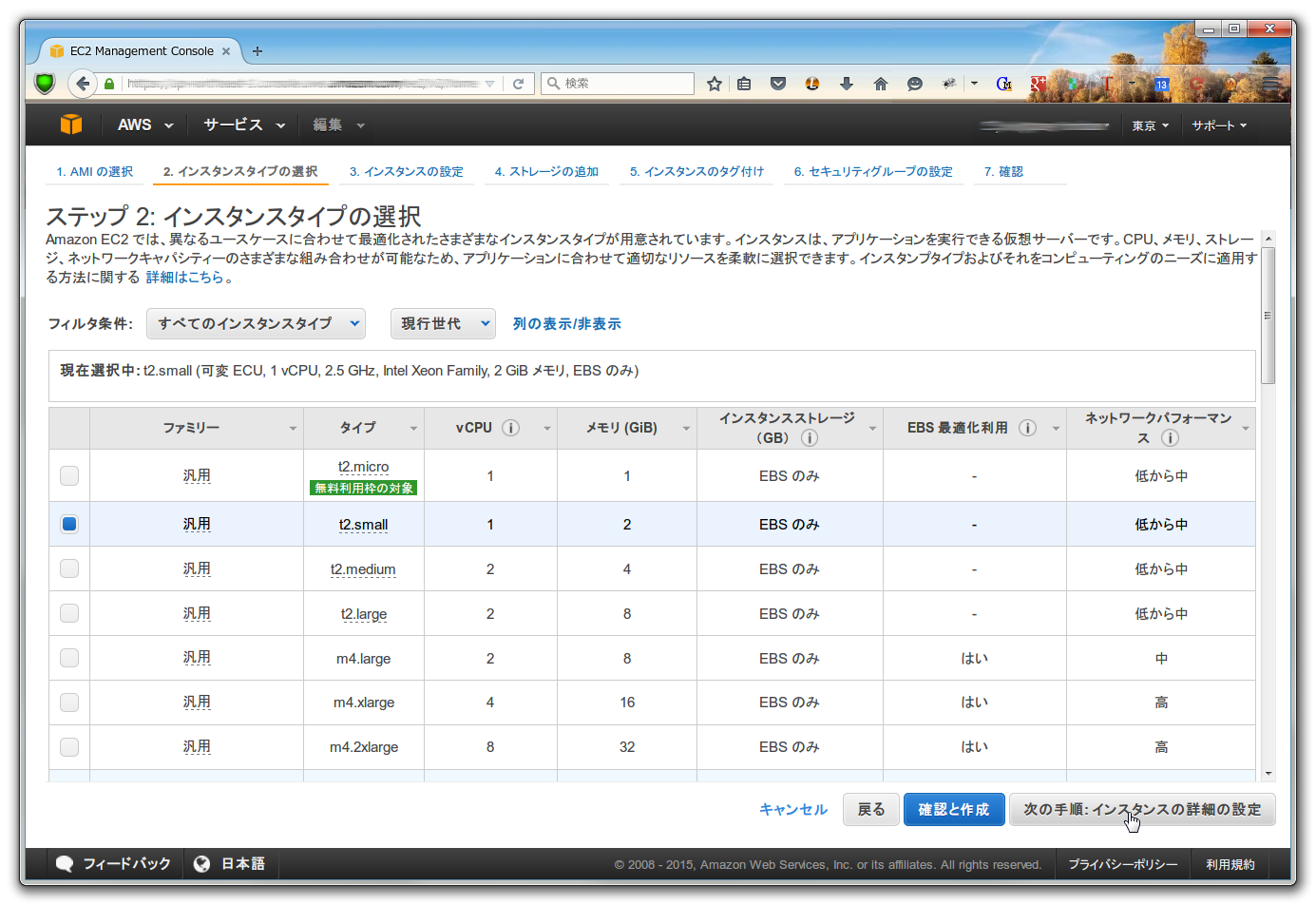
Task: Open a new browser tab
Action: (257, 51)
